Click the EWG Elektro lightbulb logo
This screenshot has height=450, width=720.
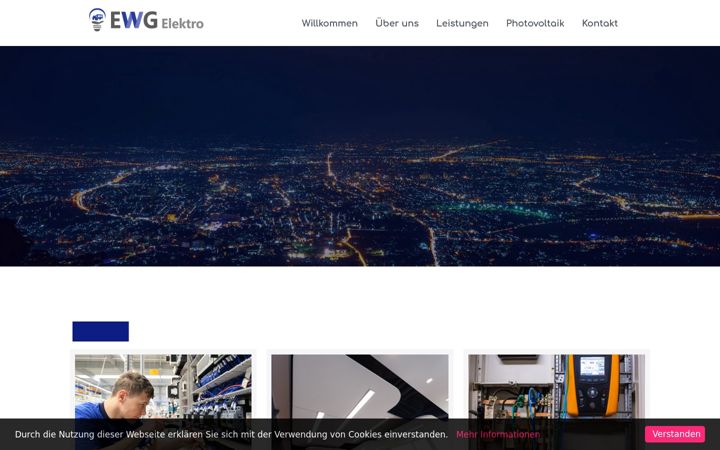click(97, 20)
